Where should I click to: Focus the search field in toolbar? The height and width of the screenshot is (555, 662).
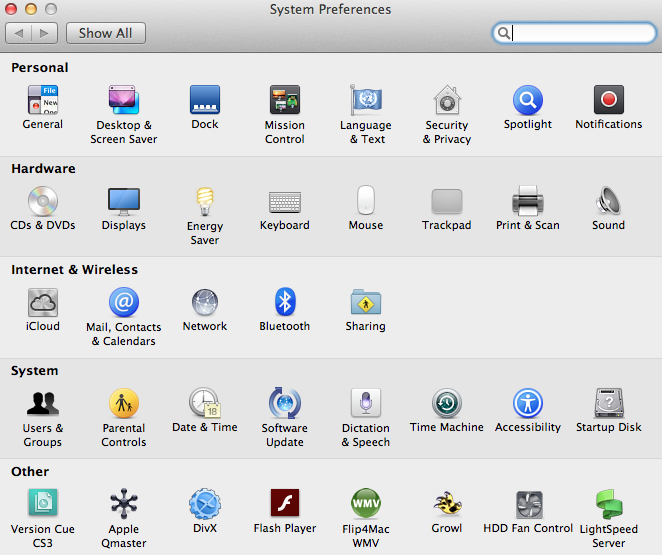click(x=574, y=33)
